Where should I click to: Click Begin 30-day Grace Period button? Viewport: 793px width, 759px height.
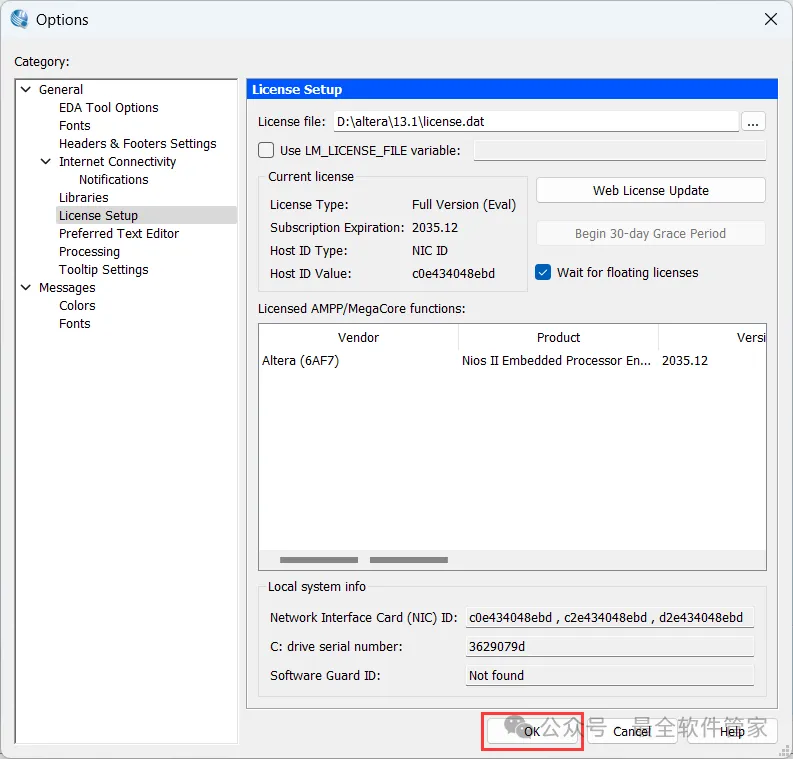(x=650, y=234)
